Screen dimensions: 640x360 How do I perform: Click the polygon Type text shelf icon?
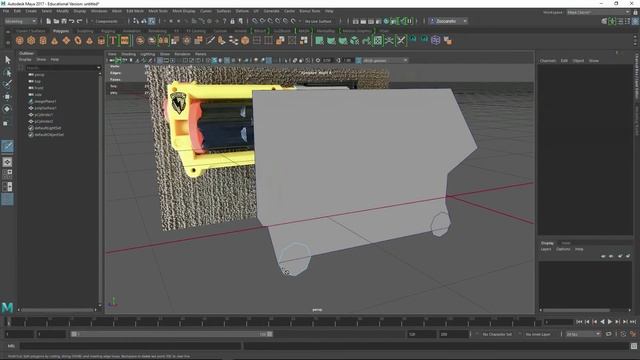(113, 40)
